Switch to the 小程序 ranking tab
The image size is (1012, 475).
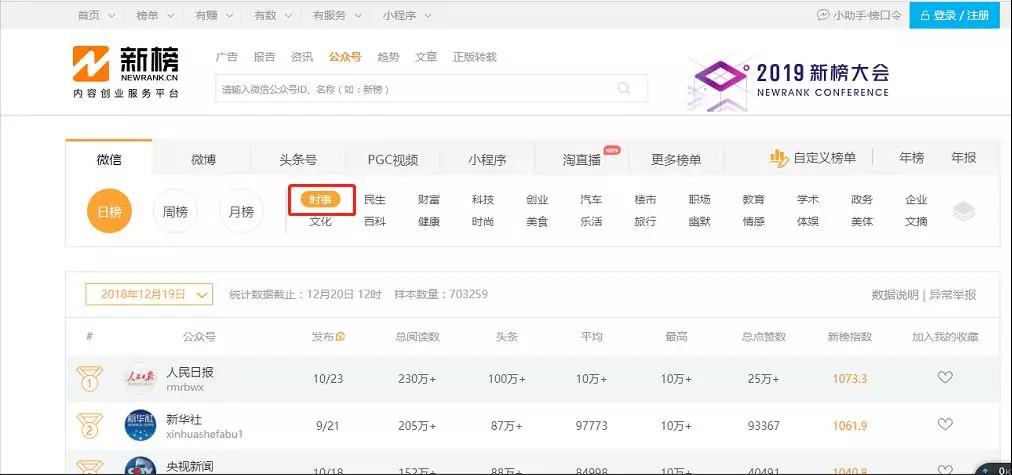tap(487, 159)
